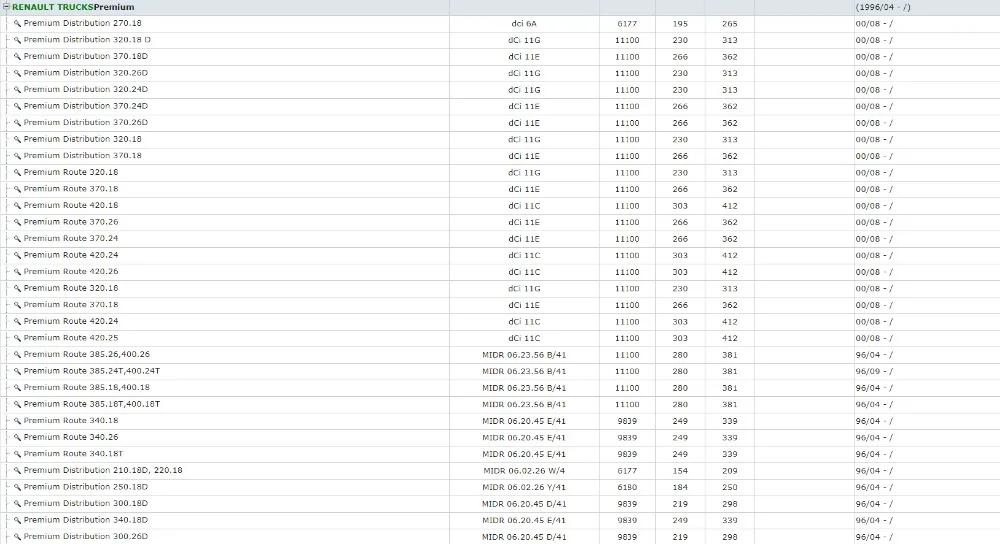Image resolution: width=1000 pixels, height=544 pixels.
Task: Click the '96/09 - /' date cell
Action: click(x=874, y=372)
